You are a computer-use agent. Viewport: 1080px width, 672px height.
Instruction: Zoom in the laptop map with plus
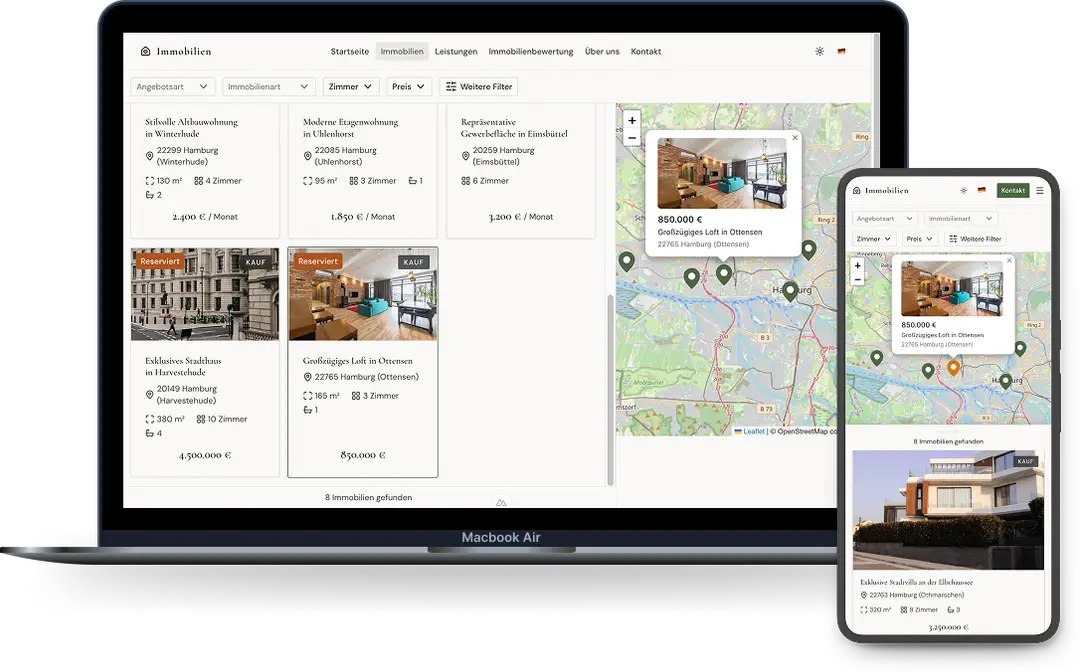tap(632, 121)
